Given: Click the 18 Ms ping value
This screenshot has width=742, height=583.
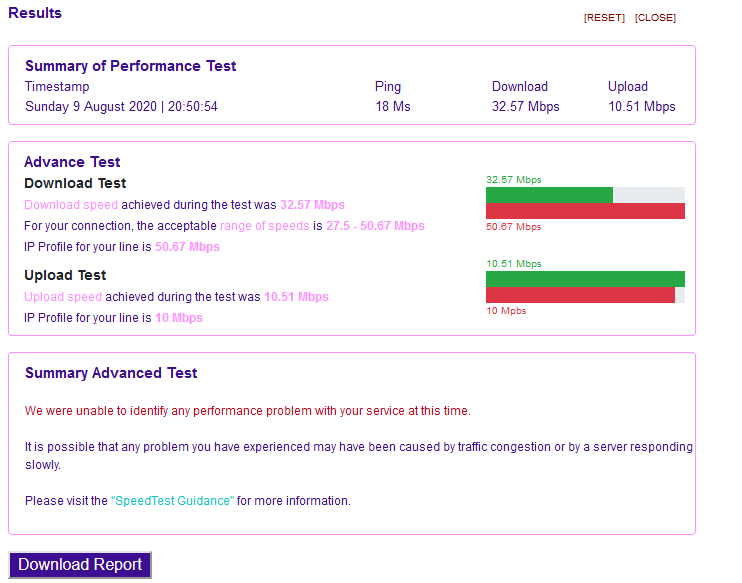Looking at the screenshot, I should coord(393,107).
